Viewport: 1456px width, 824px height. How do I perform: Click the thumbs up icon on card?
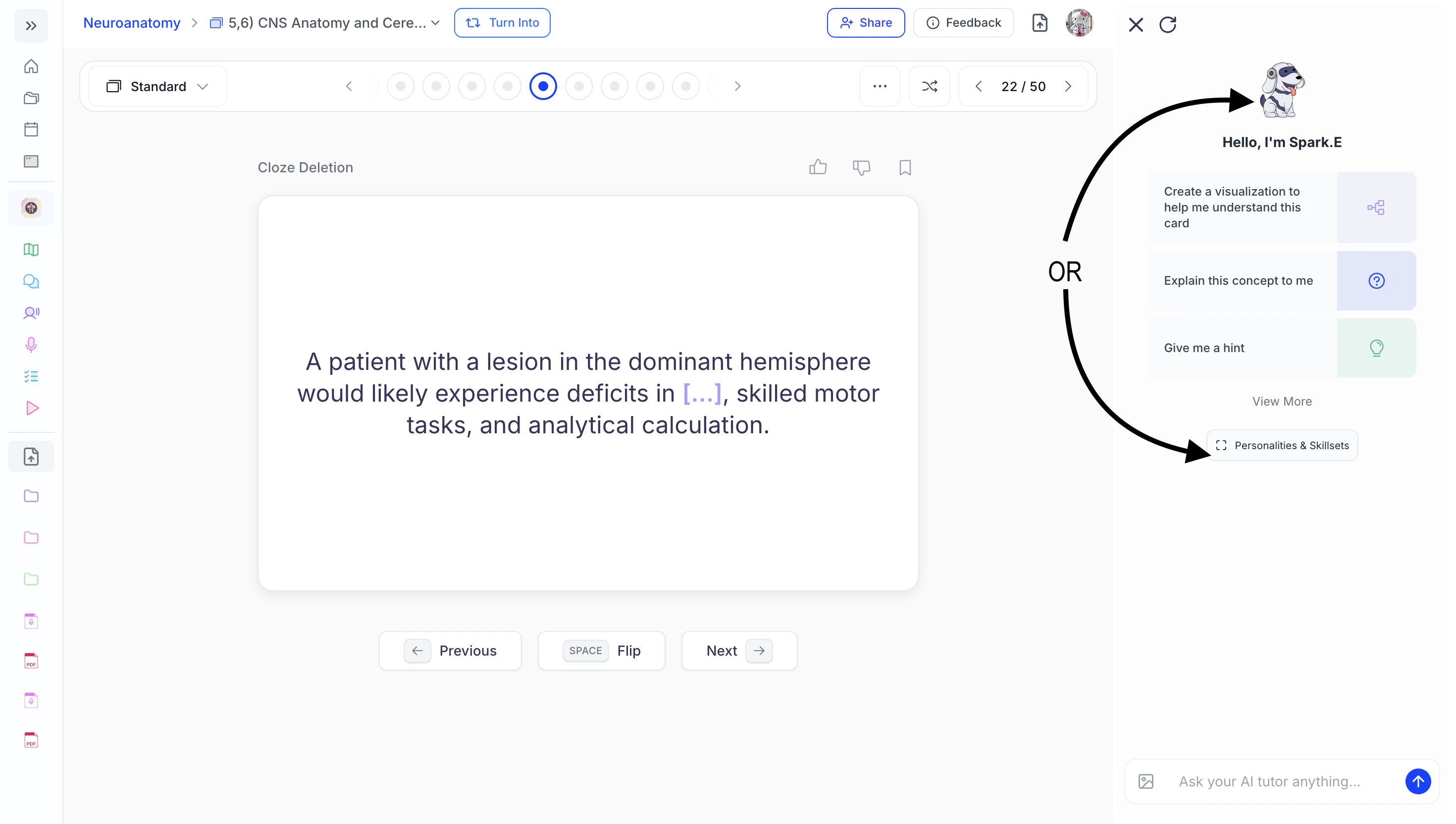click(818, 167)
